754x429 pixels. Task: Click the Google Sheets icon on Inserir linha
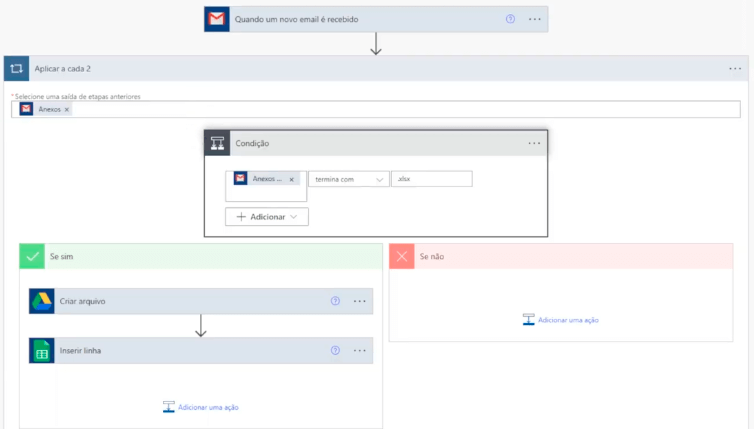41,351
